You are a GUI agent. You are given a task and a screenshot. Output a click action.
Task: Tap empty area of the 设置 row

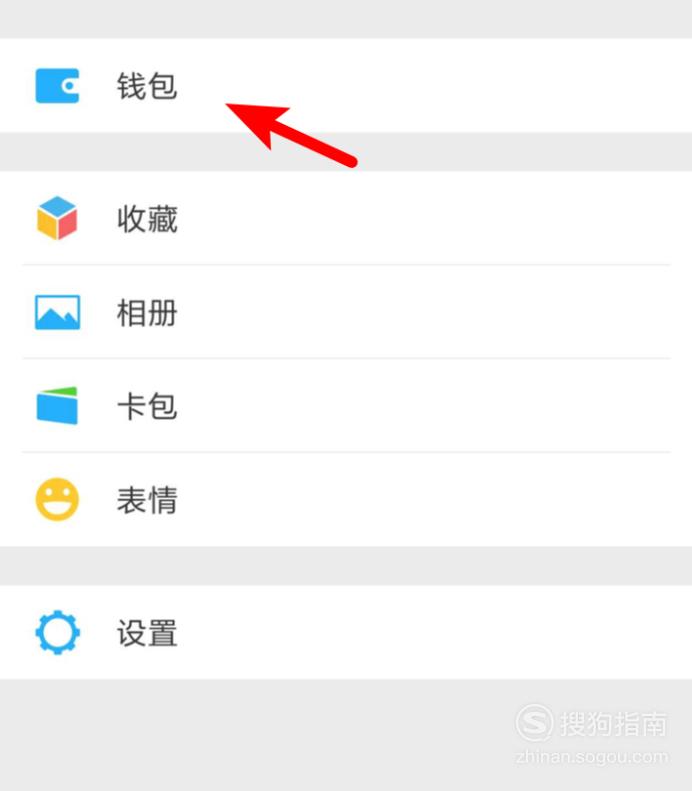point(424,632)
